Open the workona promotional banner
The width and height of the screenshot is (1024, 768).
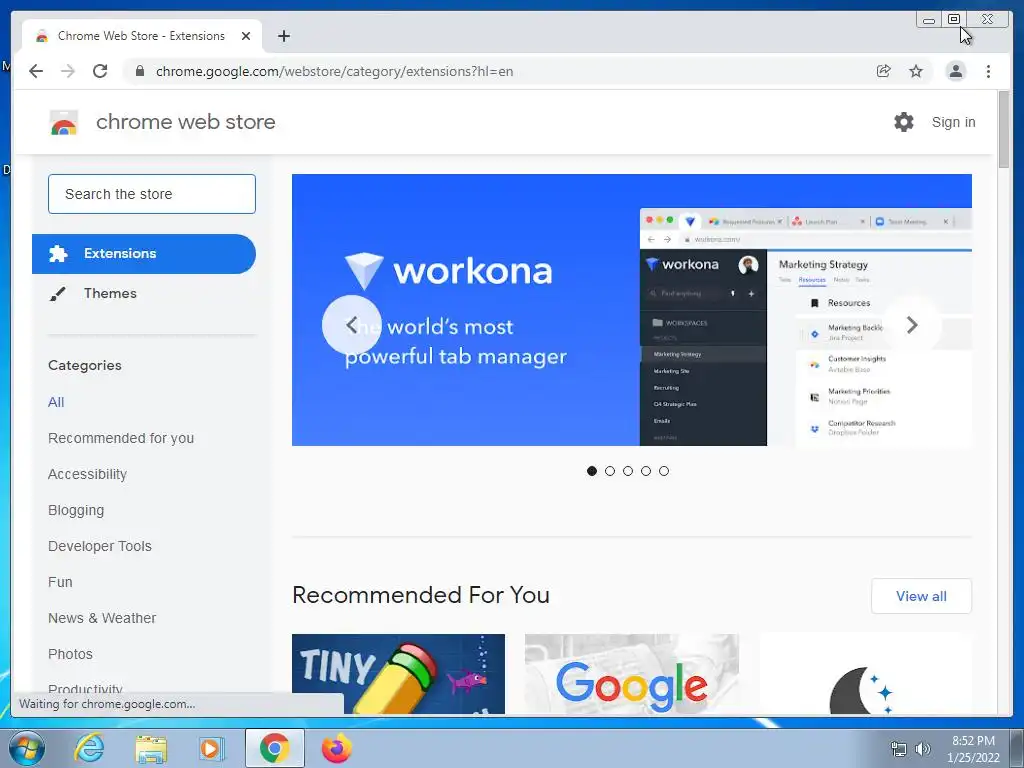632,310
